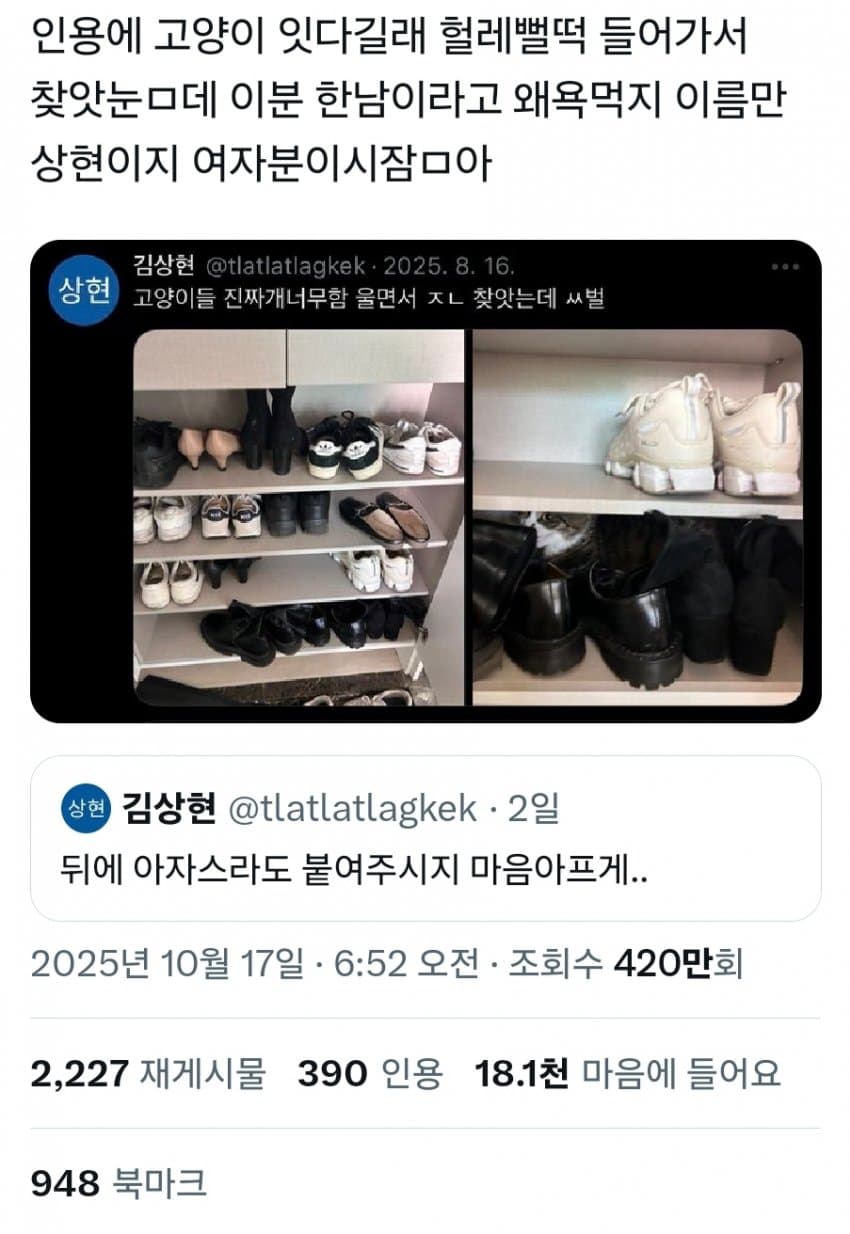Click the 2025년 10월 17일 post date
Viewport: 850px width, 1234px height.
click(166, 965)
